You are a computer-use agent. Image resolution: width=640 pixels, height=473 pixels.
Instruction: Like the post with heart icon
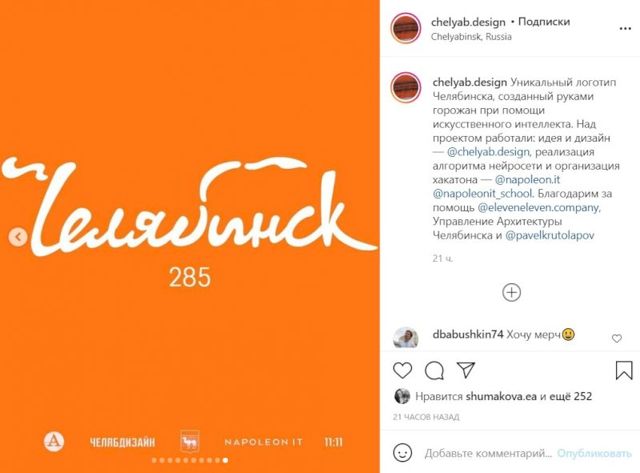pyautogui.click(x=402, y=370)
